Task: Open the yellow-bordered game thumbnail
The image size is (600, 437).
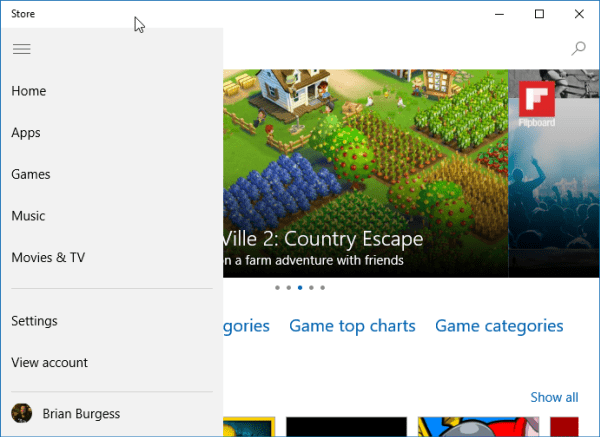Action: point(249,427)
